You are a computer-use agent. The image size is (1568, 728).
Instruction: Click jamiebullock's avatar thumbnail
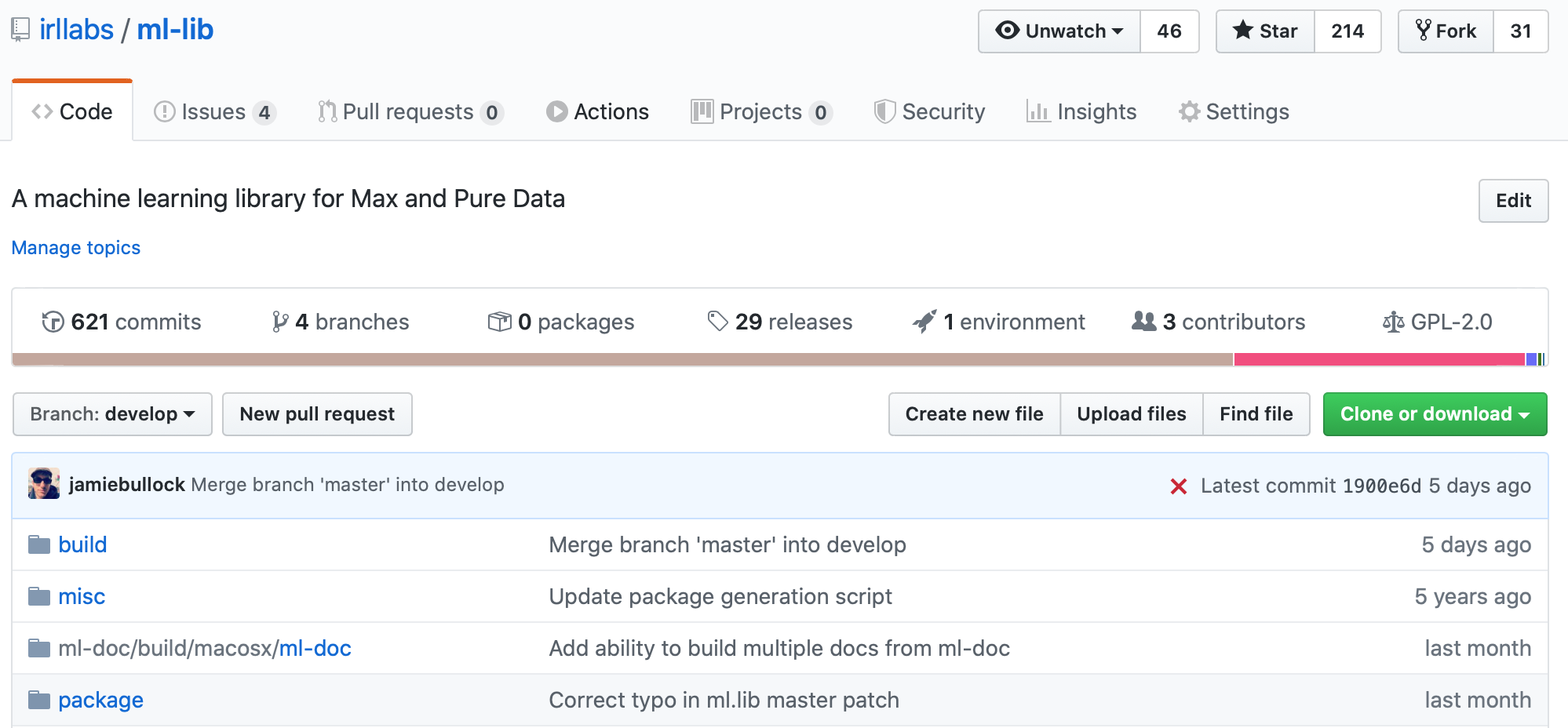(x=44, y=484)
